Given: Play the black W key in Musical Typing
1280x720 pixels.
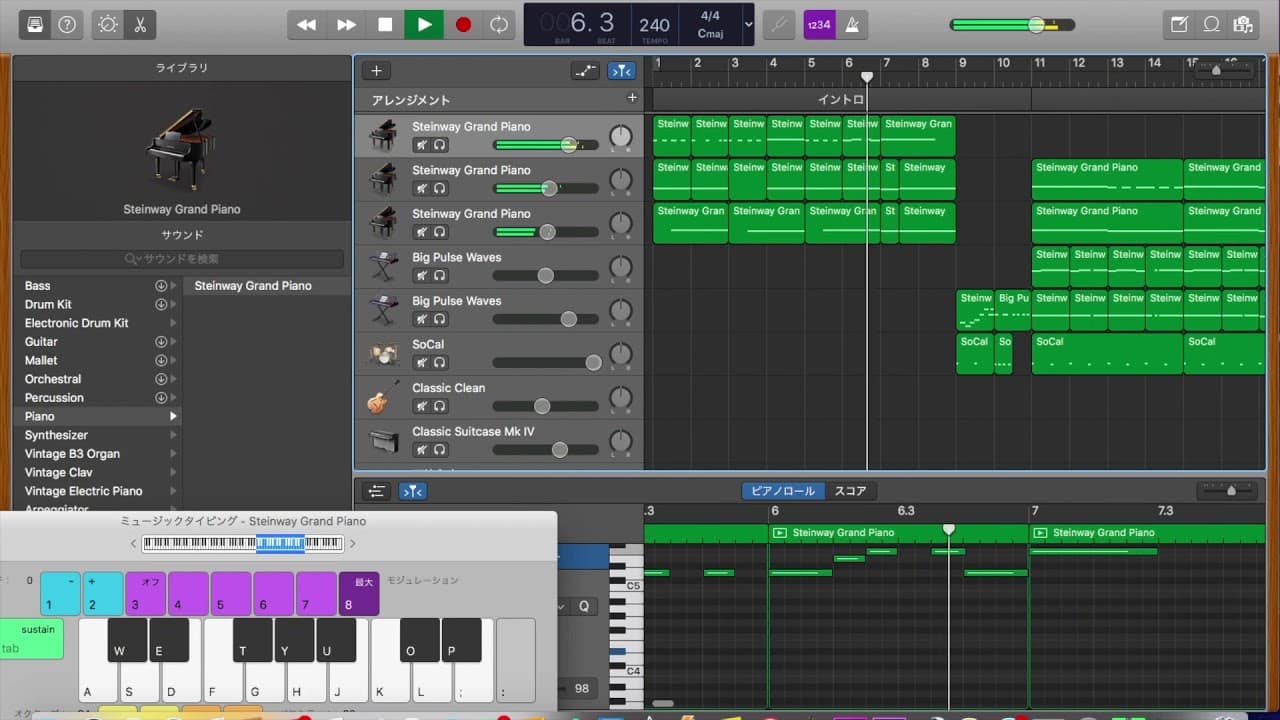Looking at the screenshot, I should click(x=127, y=640).
